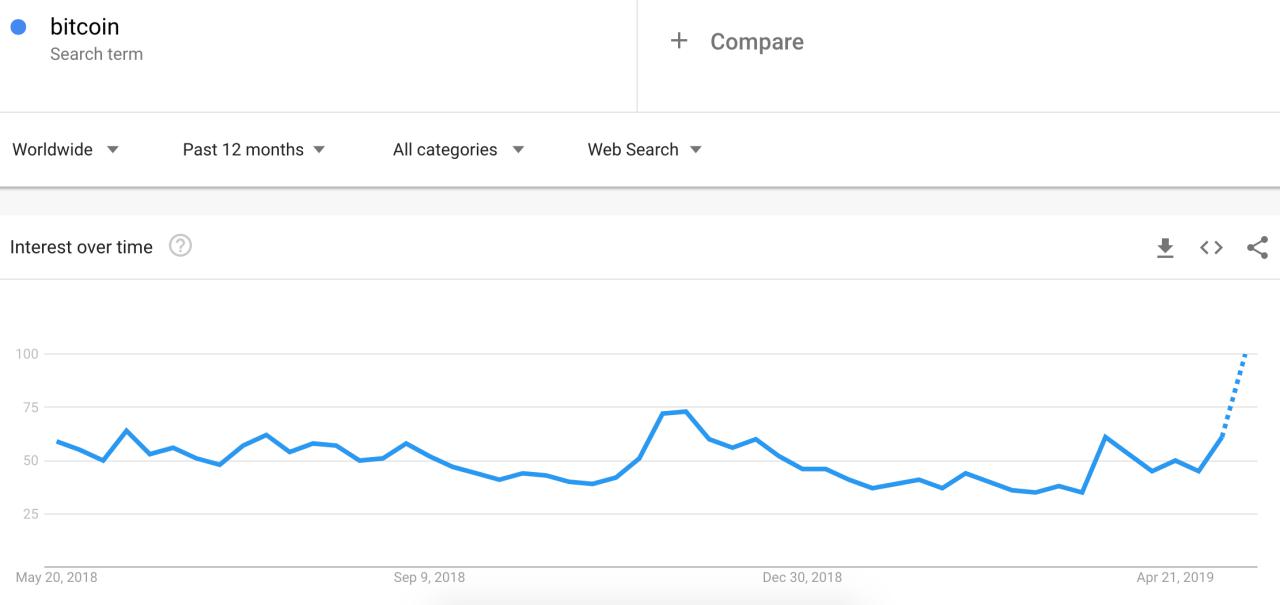Open the Web Search type dropdown

pos(643,149)
